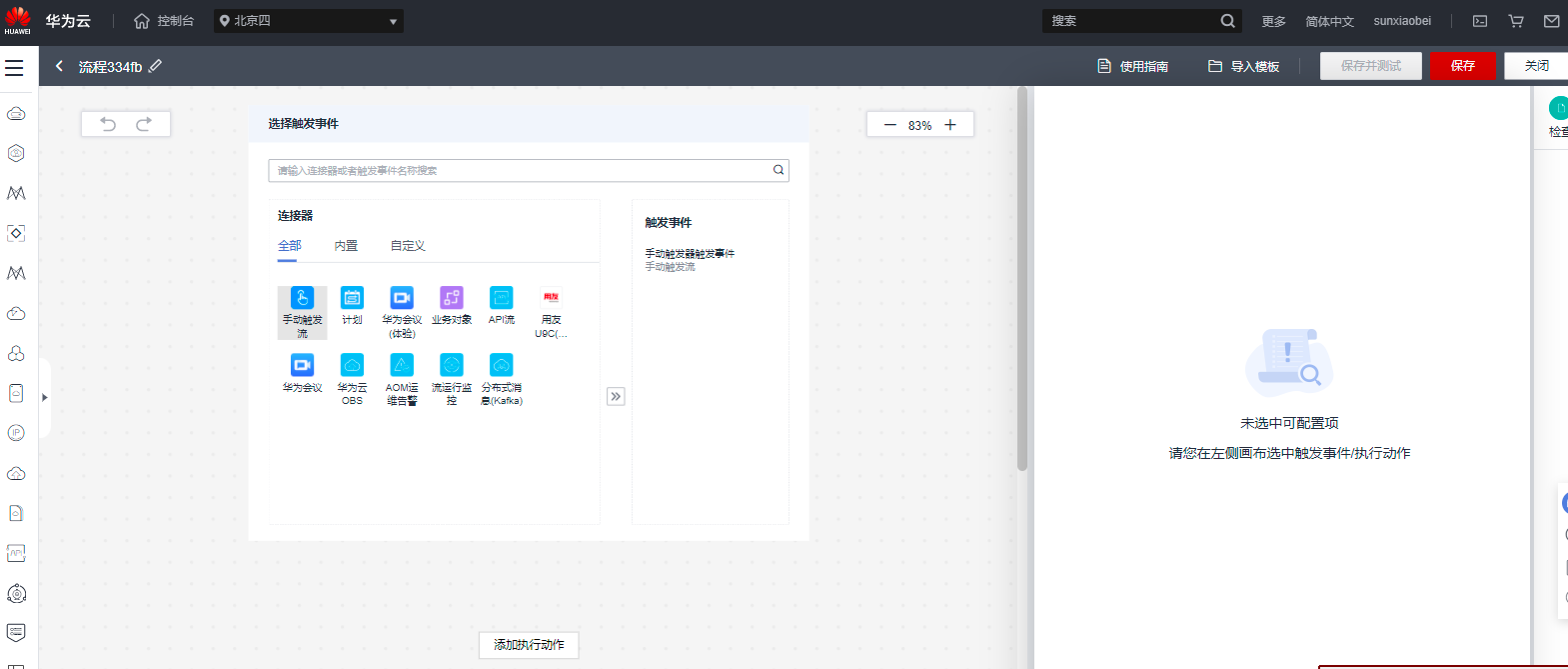Image resolution: width=1568 pixels, height=669 pixels.
Task: Focus the connector or trigger event search field
Action: coord(529,170)
